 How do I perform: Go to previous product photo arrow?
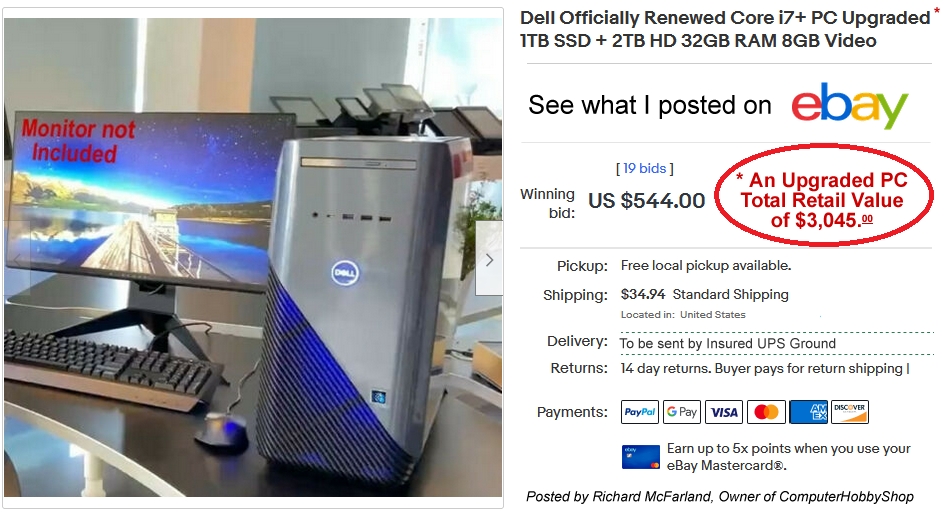pyautogui.click(x=16, y=259)
